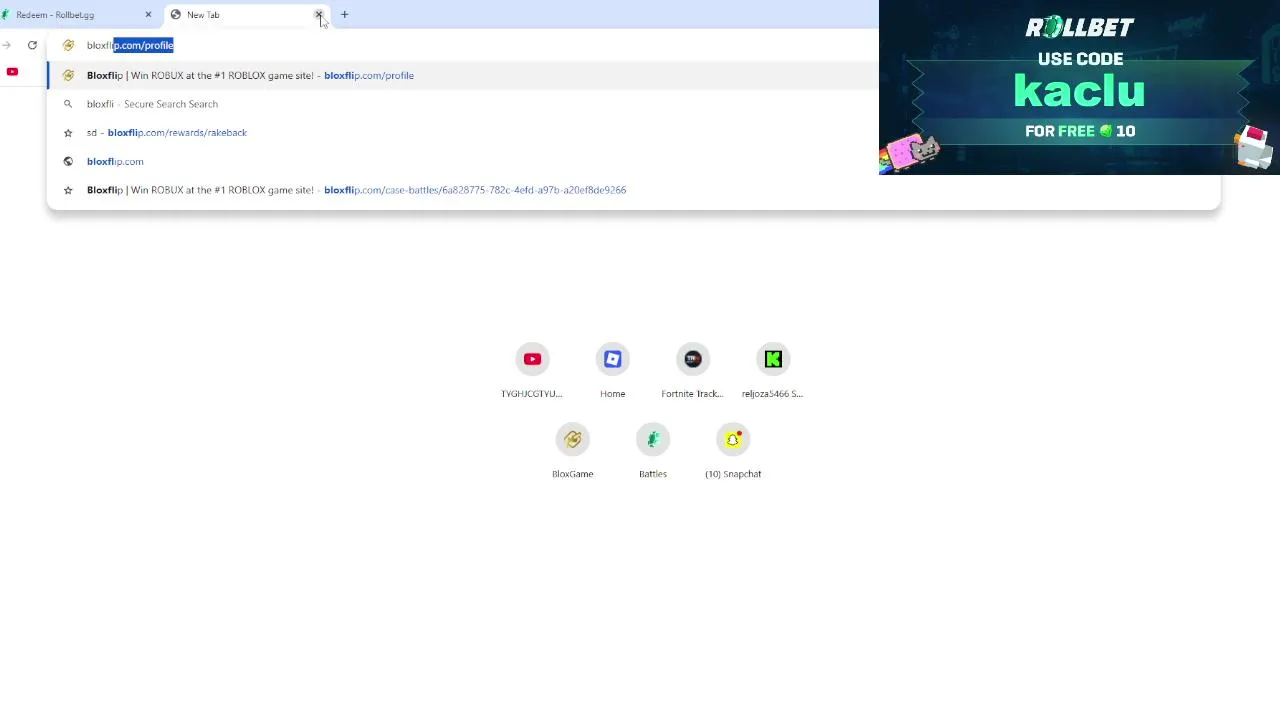Screen dimensions: 1280x720
Task: Select the bloxfli Secure Search suggestion
Action: (634, 104)
